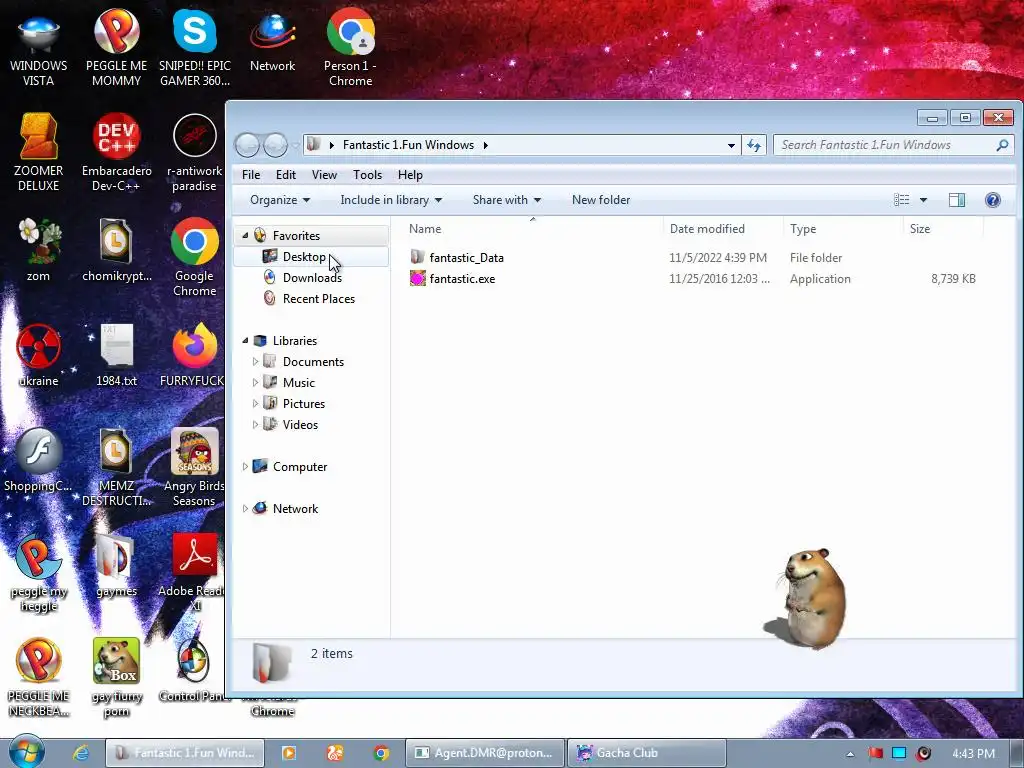
Task: Expand the Videos library node
Action: tap(255, 424)
